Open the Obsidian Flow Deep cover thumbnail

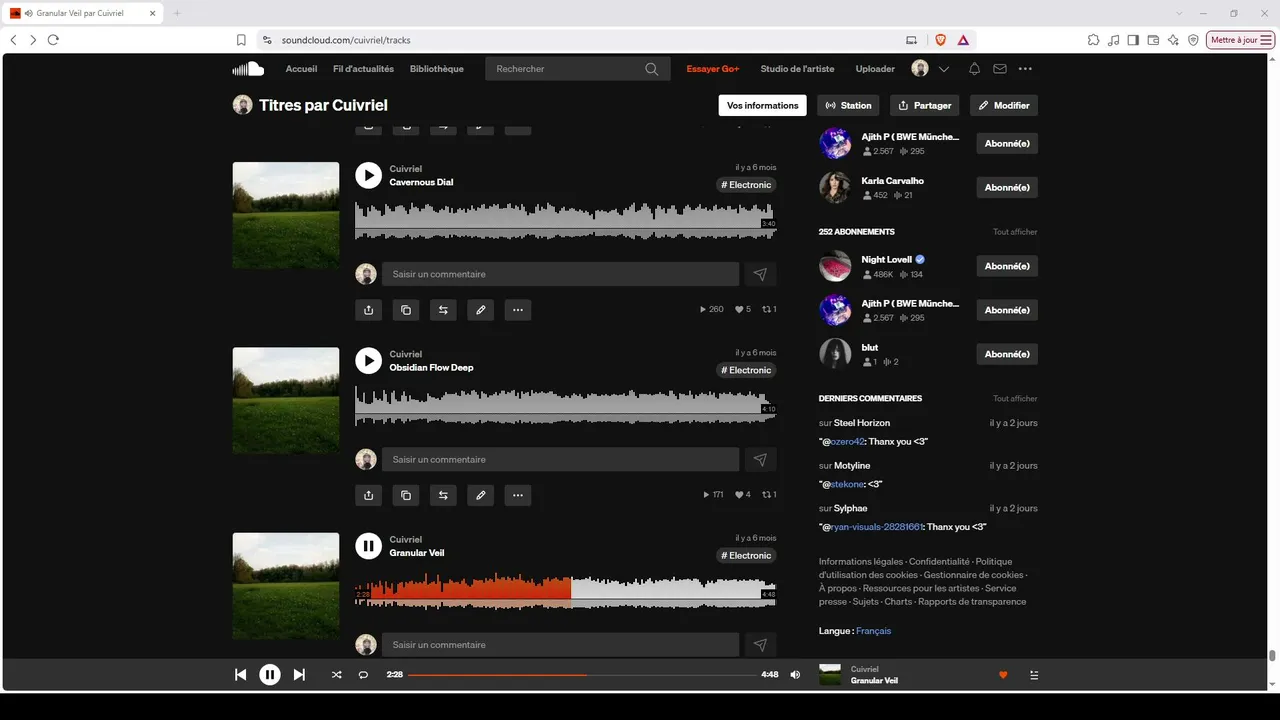pos(286,400)
